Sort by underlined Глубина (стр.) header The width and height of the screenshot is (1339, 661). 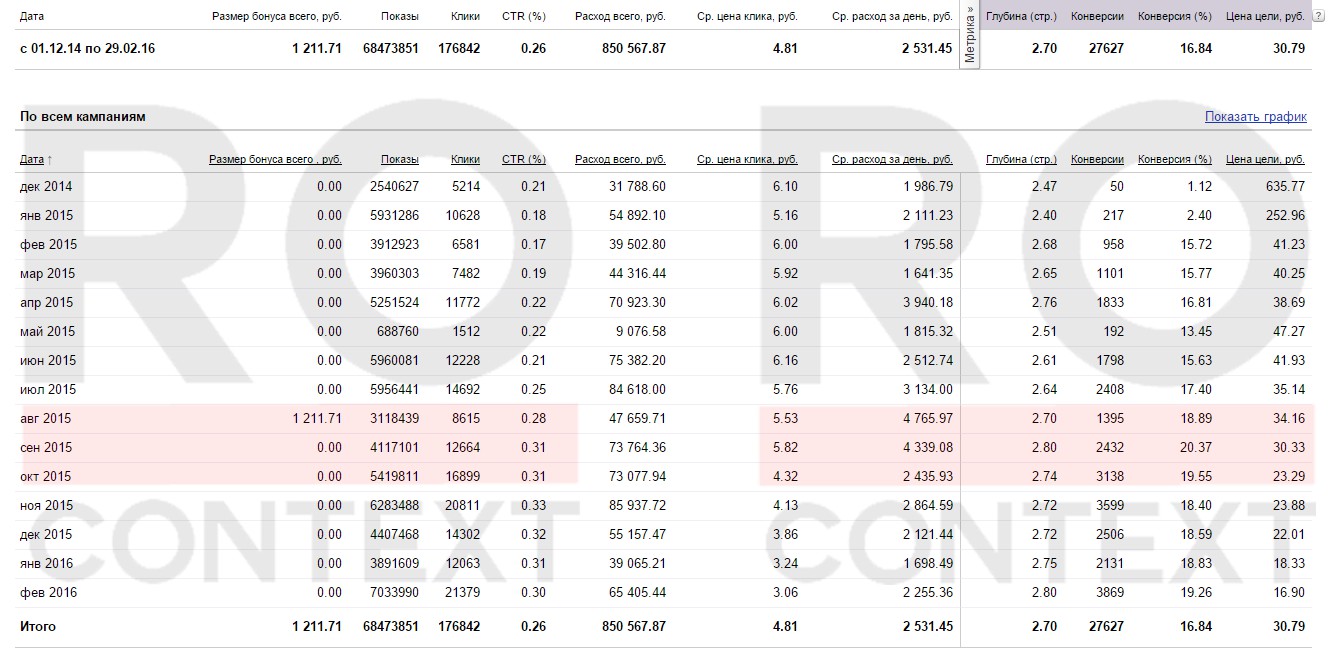click(1021, 159)
